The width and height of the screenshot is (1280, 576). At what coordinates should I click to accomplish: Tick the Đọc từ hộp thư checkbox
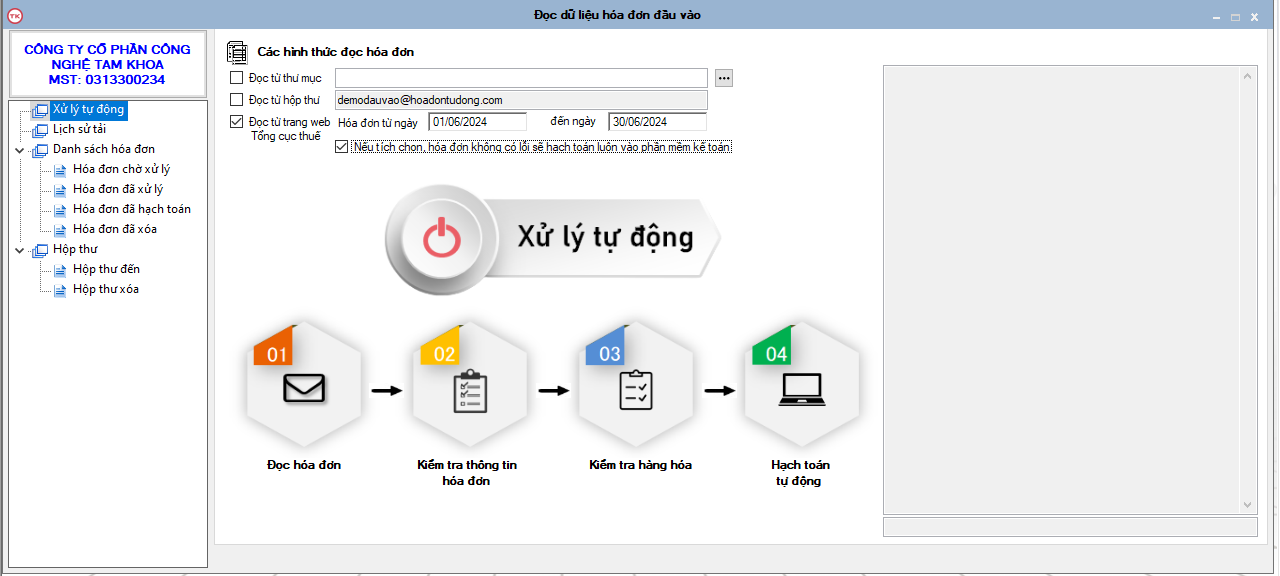tap(237, 100)
